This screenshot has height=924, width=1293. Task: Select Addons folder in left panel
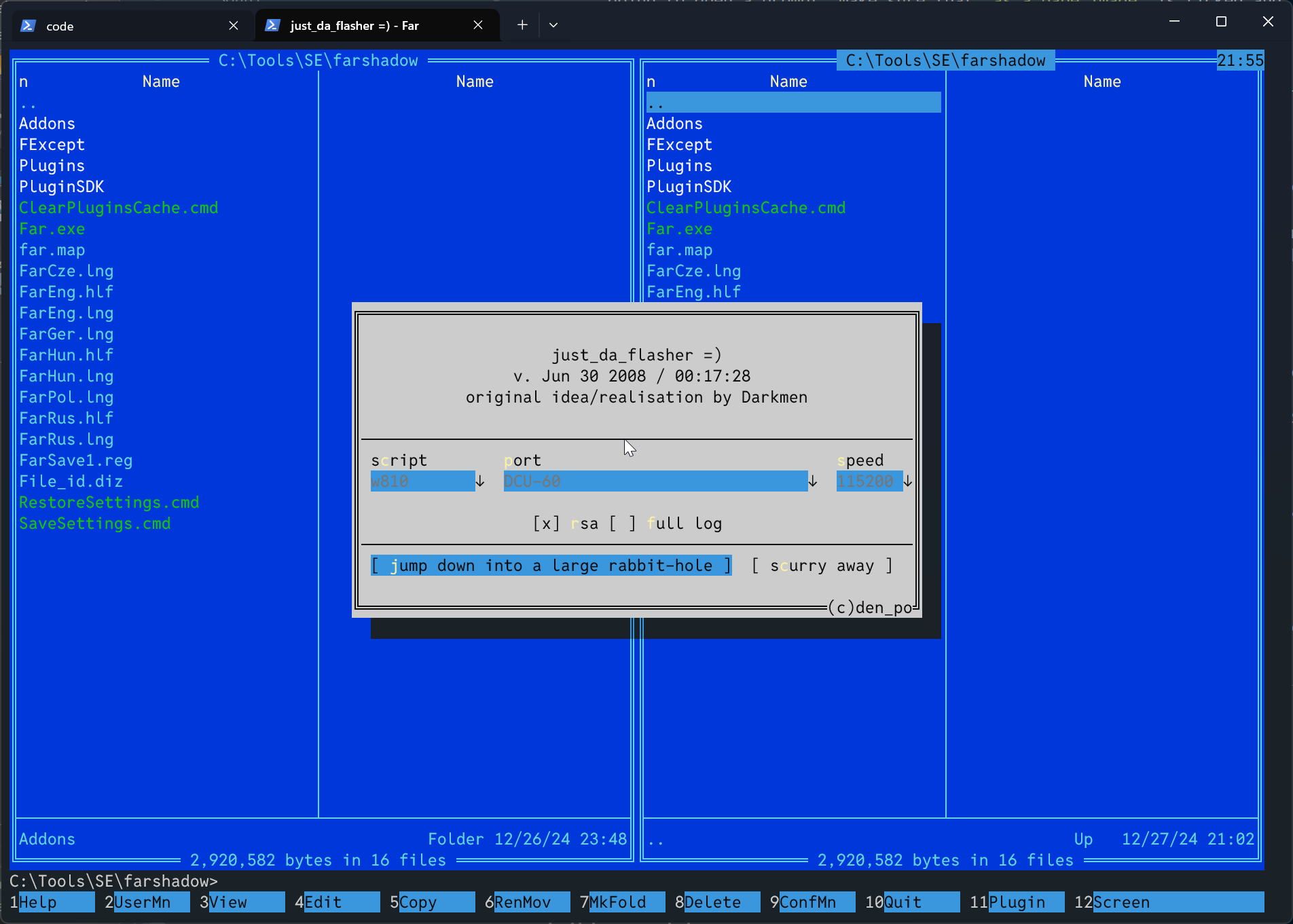point(48,124)
